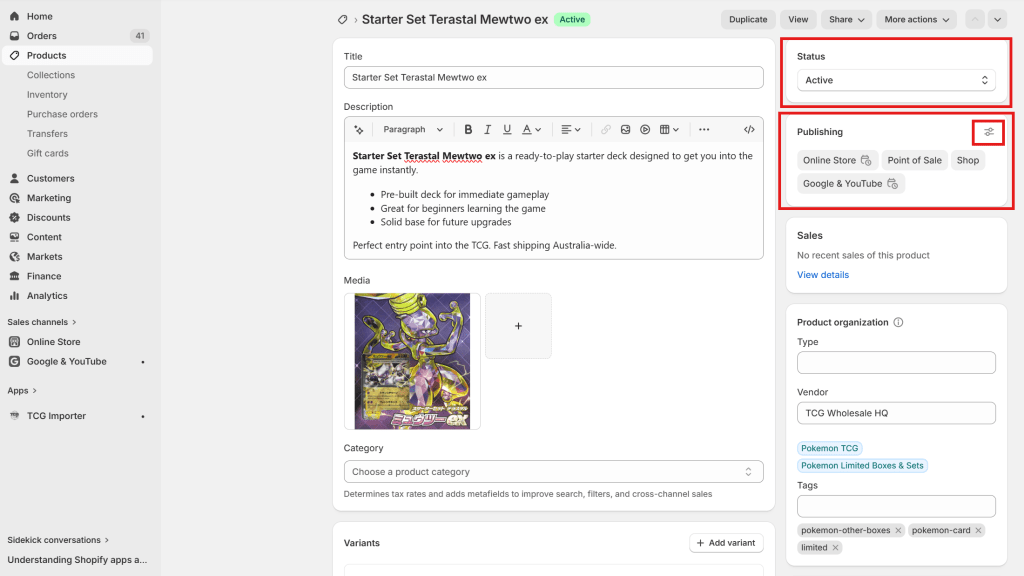Click the Tags input field
The width and height of the screenshot is (1024, 576).
(x=896, y=506)
